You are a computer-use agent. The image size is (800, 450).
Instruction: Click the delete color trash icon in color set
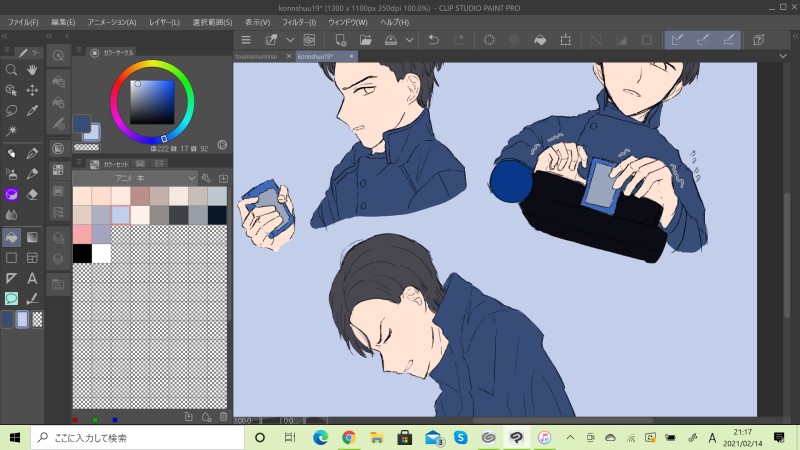coord(223,417)
